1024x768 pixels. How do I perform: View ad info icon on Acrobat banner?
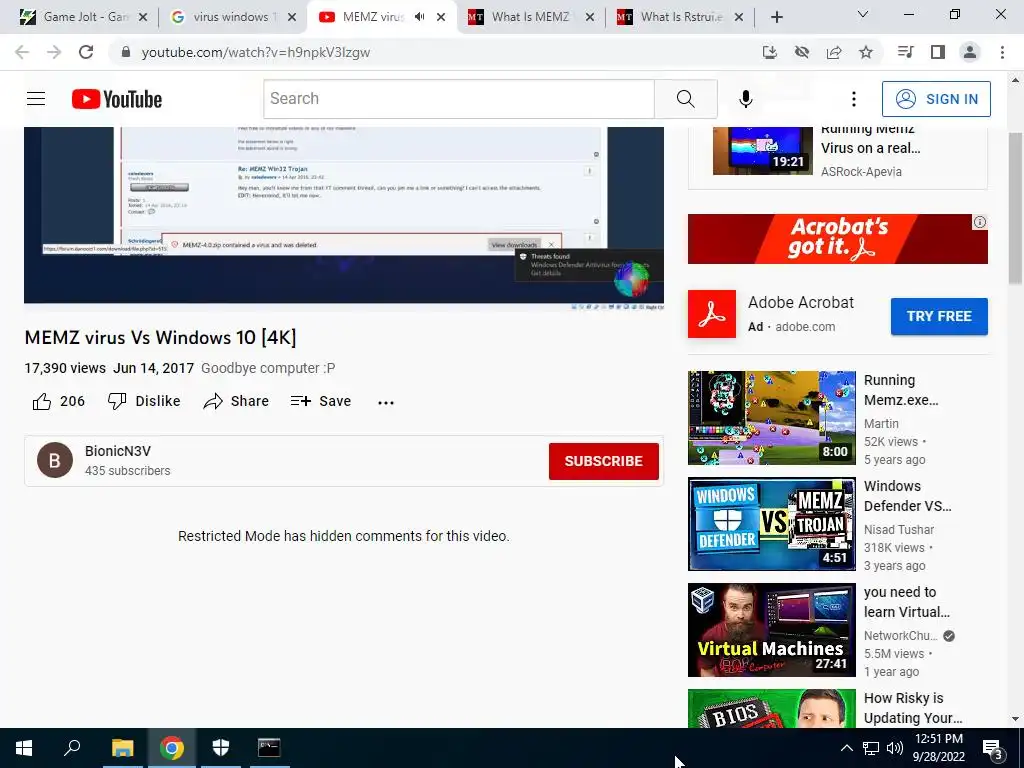980,222
